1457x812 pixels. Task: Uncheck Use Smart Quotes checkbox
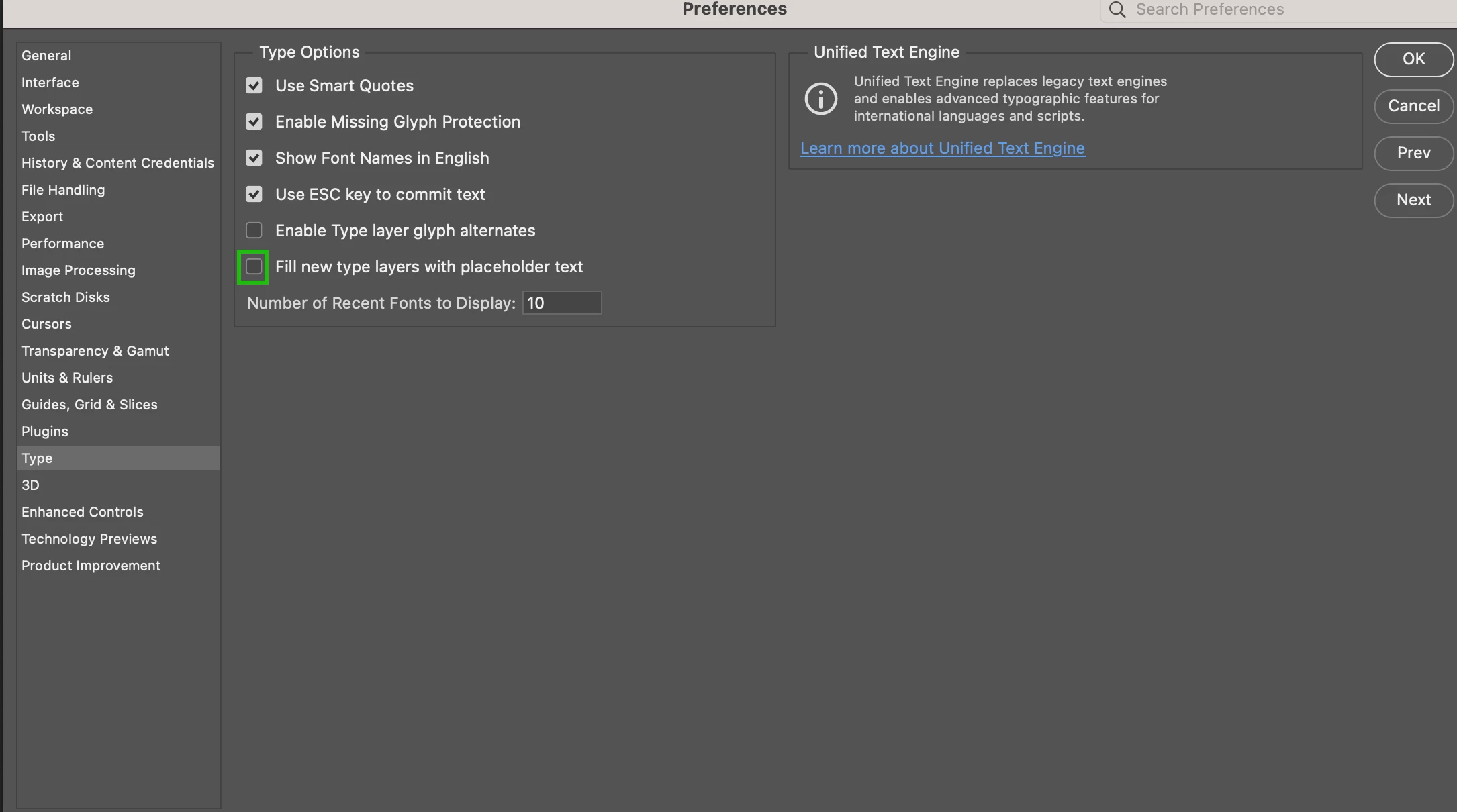pyautogui.click(x=254, y=85)
